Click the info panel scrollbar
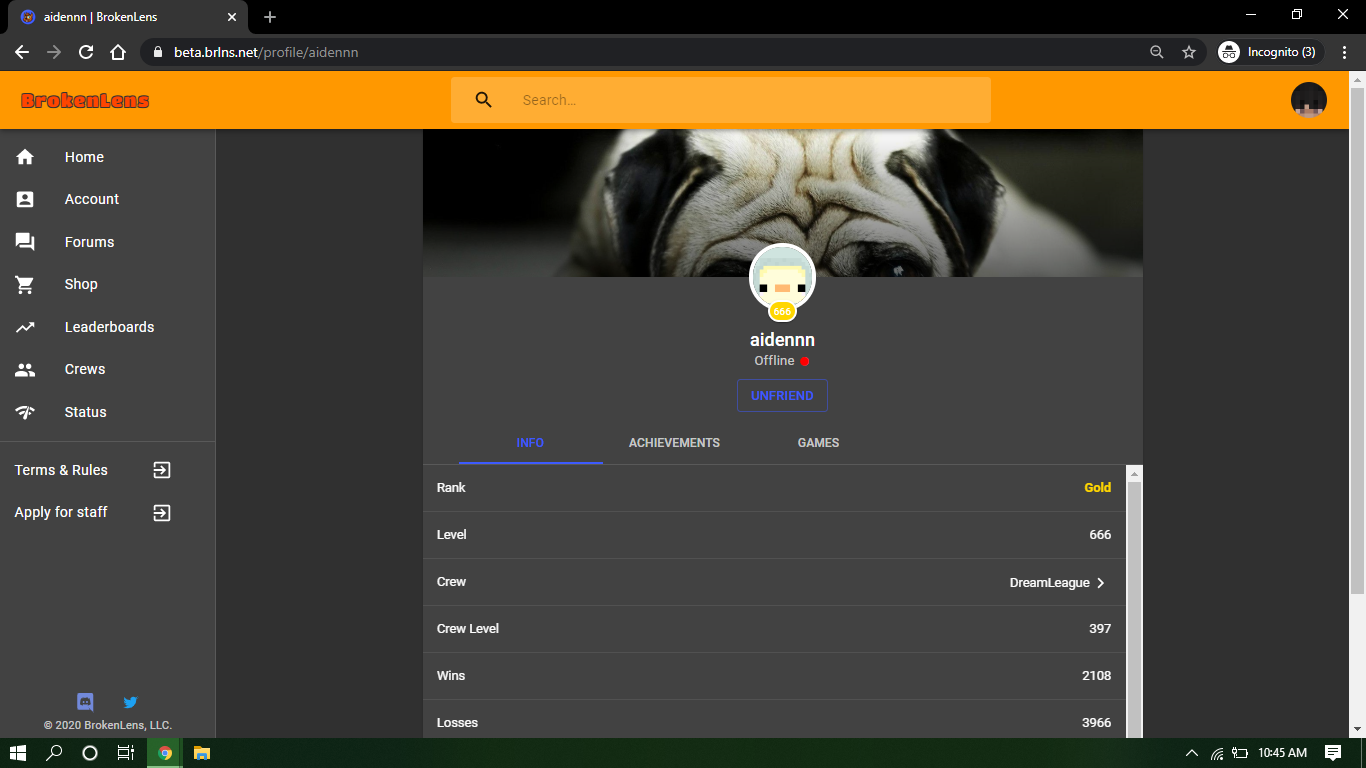 click(x=1134, y=600)
